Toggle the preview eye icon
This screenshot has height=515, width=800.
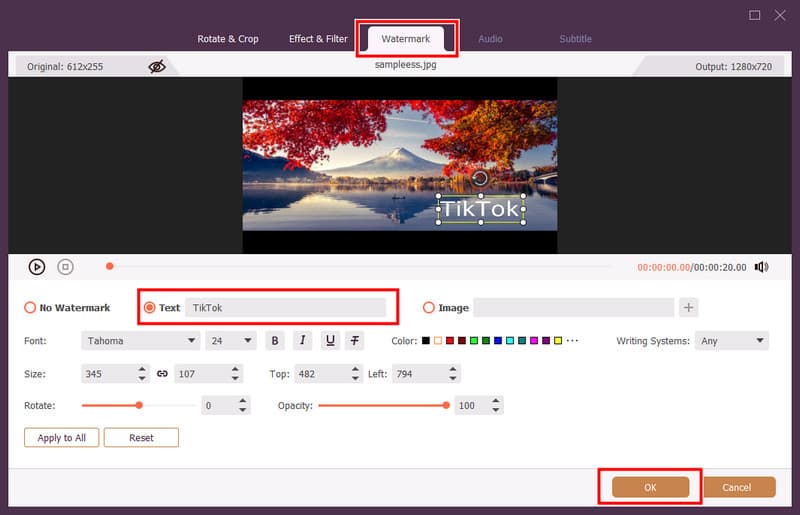coord(157,66)
